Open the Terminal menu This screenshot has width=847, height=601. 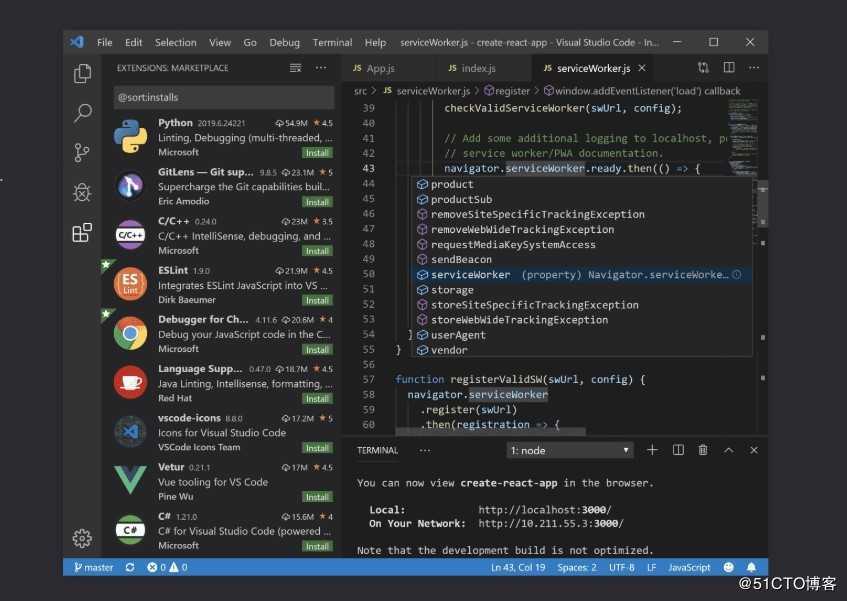click(x=332, y=42)
